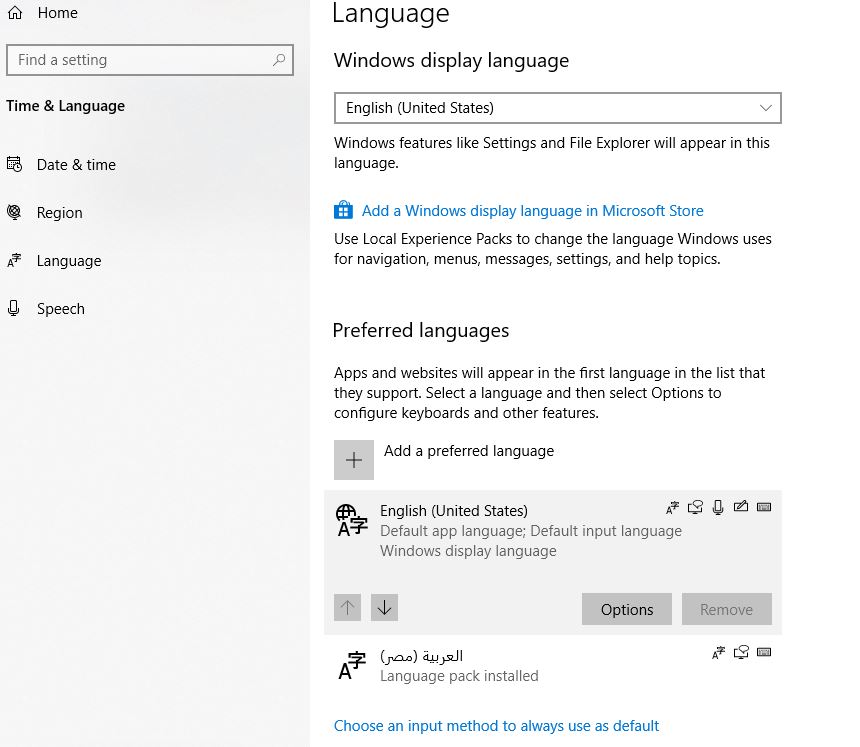Click the disabled move up arrow
This screenshot has width=860, height=747.
pos(347,608)
